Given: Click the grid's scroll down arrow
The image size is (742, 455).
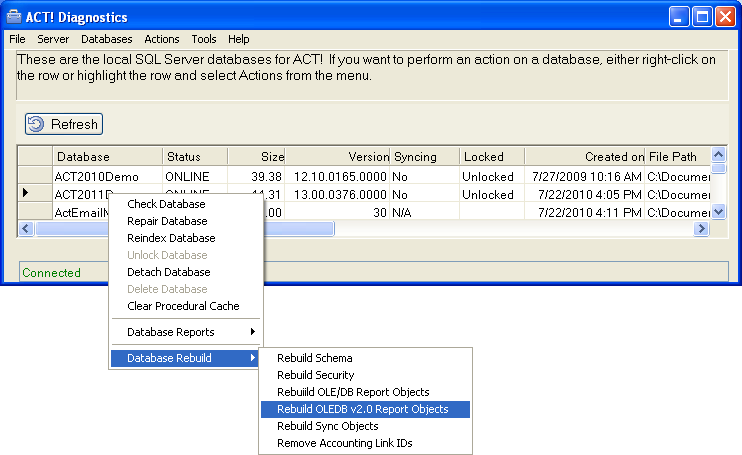Looking at the screenshot, I should pyautogui.click(x=718, y=211).
